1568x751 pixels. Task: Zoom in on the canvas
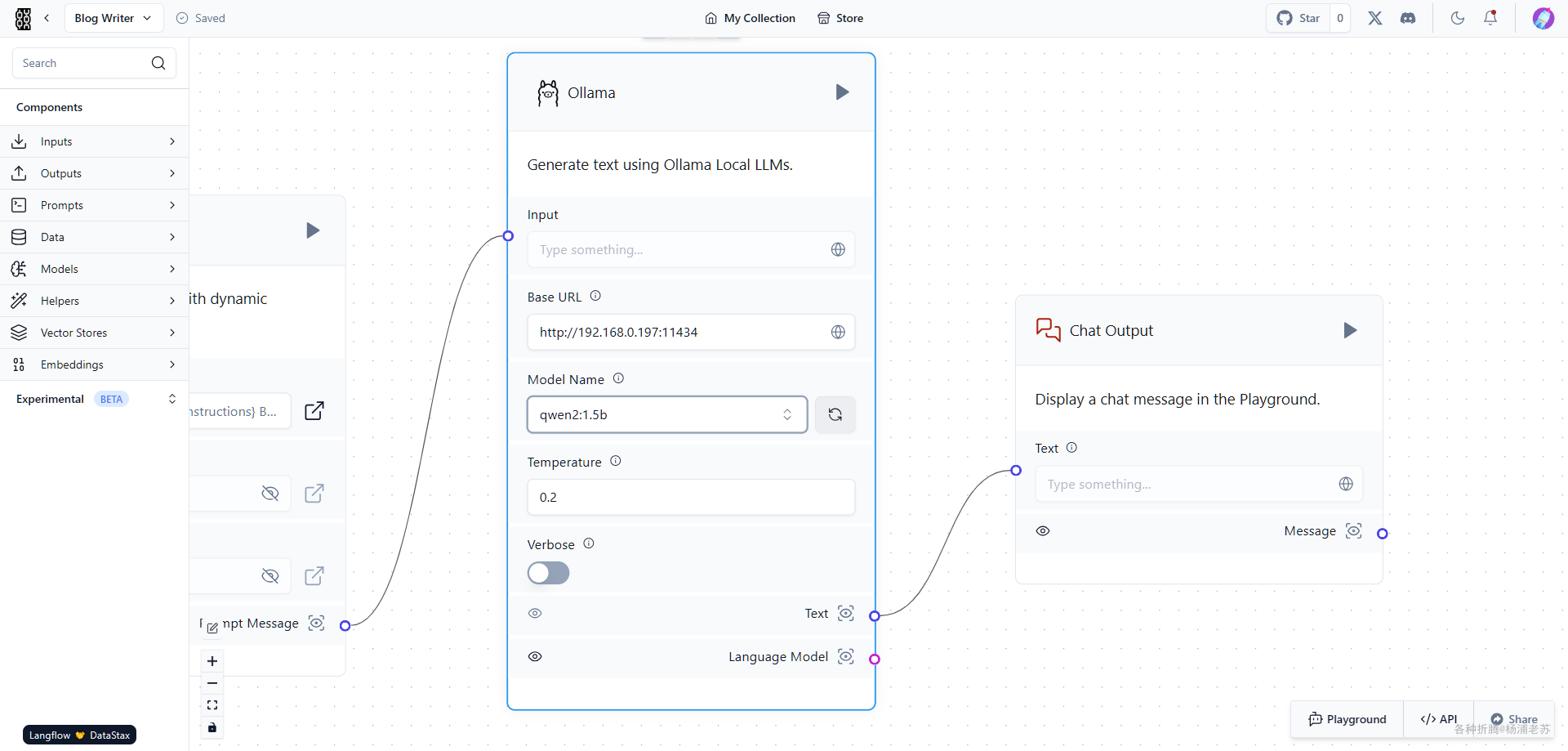point(212,661)
